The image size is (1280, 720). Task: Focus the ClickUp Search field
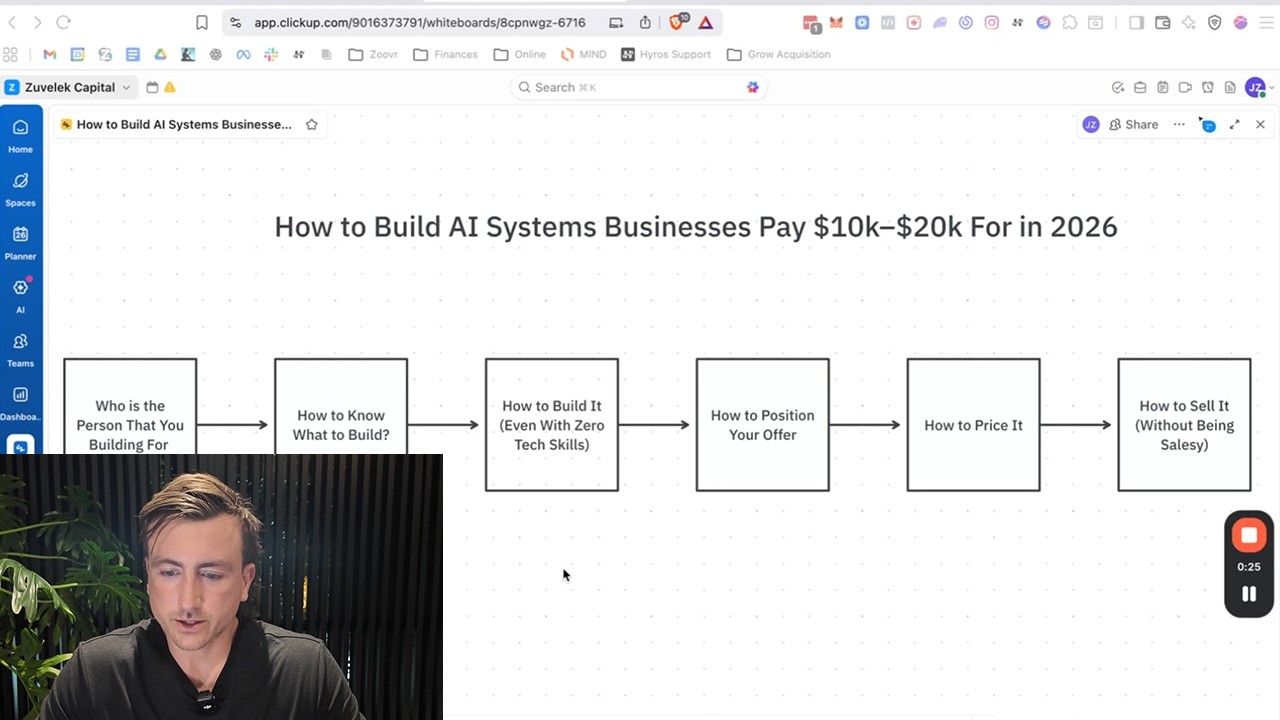click(x=638, y=87)
